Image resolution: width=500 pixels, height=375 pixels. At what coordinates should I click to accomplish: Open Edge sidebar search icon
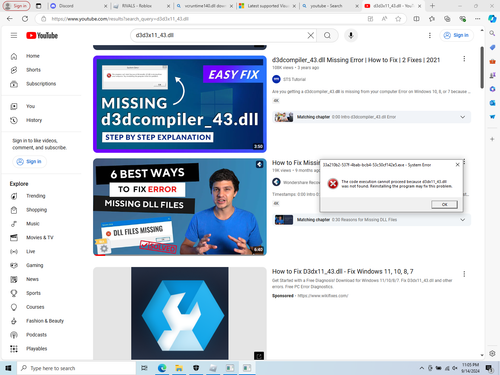(x=492, y=33)
